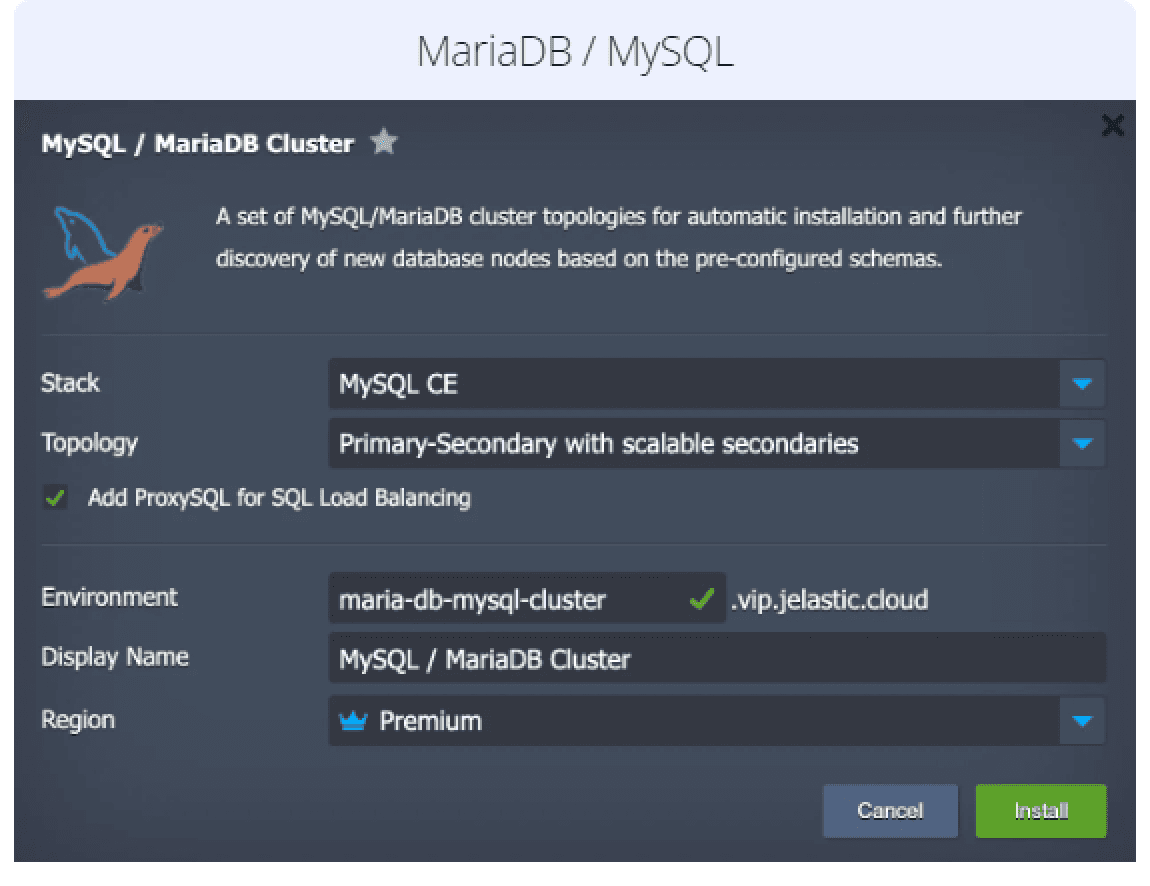Expand the Region dropdown arrow

coord(1082,721)
